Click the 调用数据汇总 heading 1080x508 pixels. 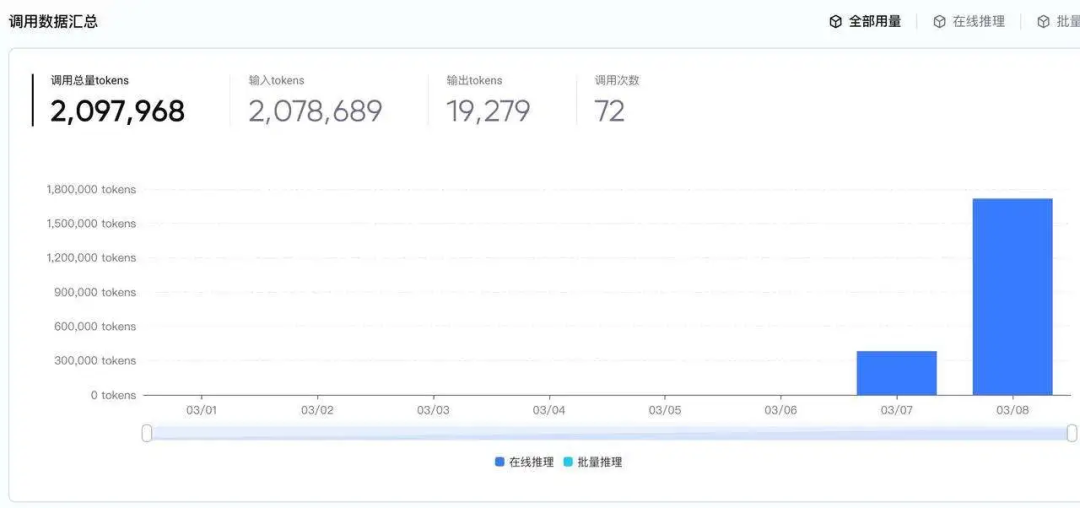pyautogui.click(x=53, y=21)
